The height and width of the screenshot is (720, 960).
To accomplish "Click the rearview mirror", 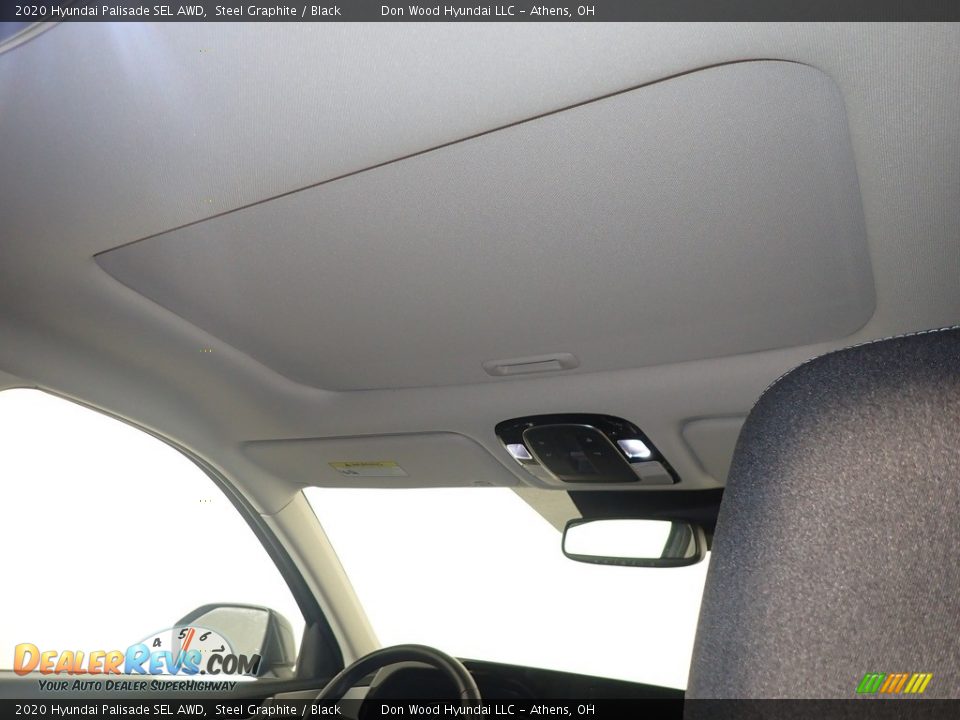I will click(632, 541).
